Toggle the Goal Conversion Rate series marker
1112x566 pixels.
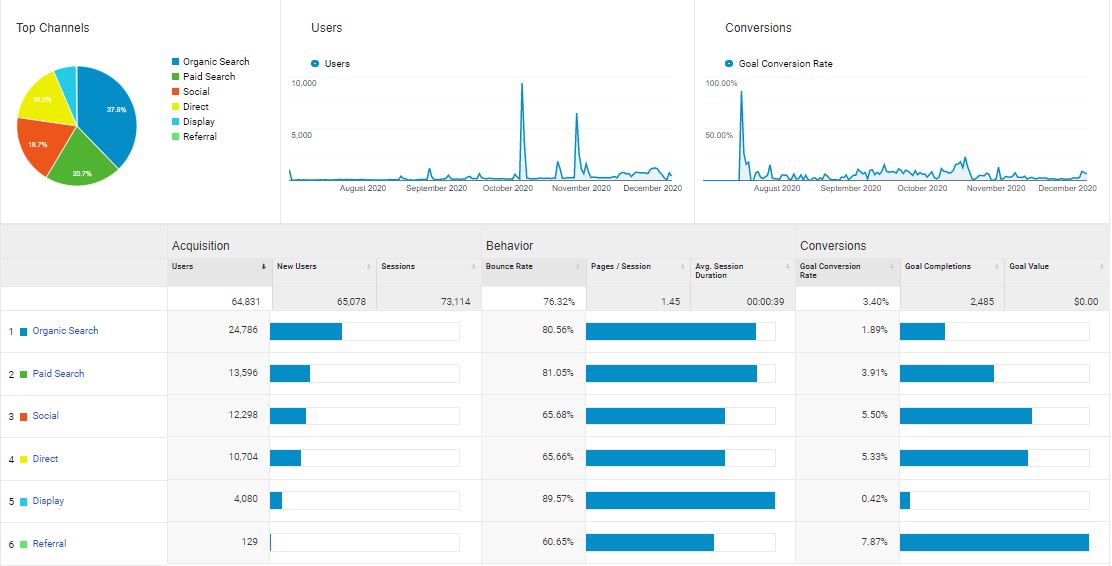click(x=729, y=64)
